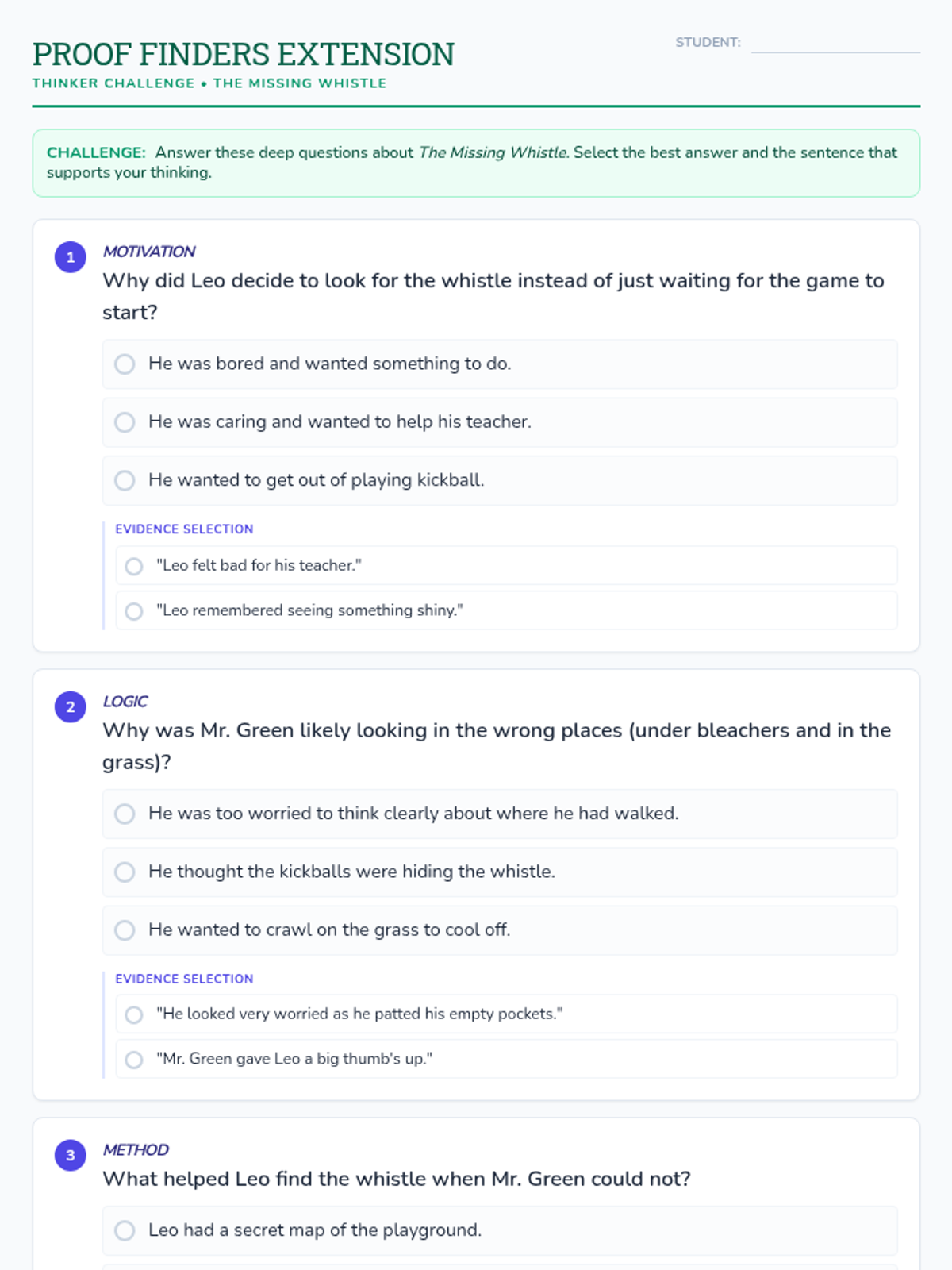
Task: Select "Leo had a secret map of the playground"
Action: pos(125,1230)
